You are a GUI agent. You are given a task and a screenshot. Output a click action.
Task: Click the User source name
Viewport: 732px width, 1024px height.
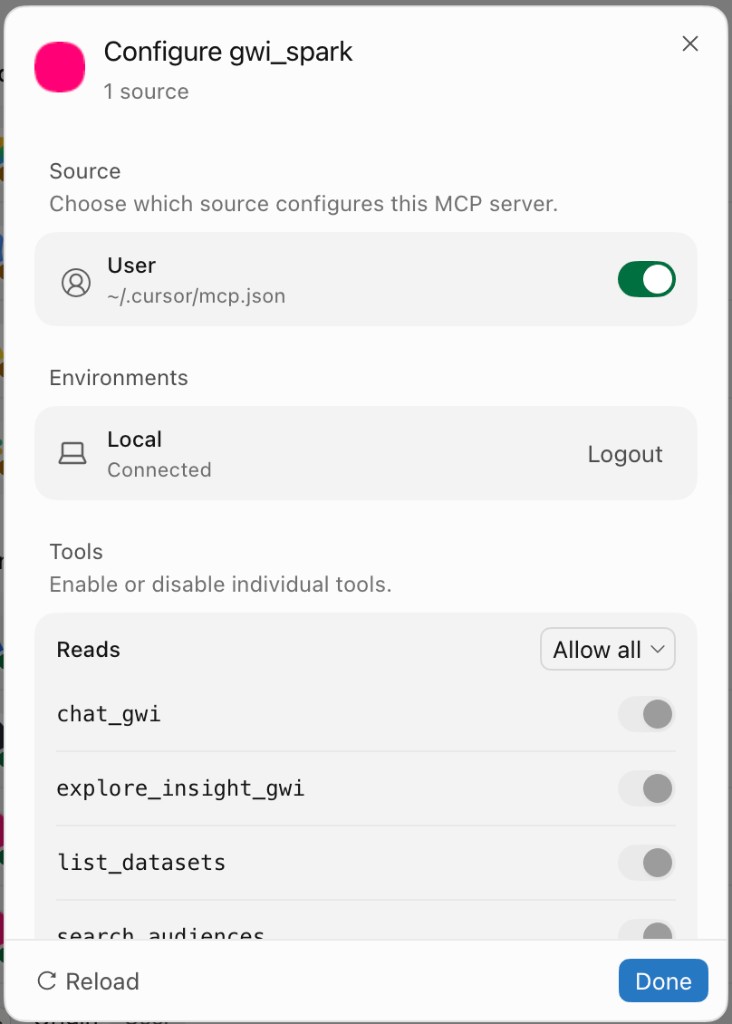point(131,265)
